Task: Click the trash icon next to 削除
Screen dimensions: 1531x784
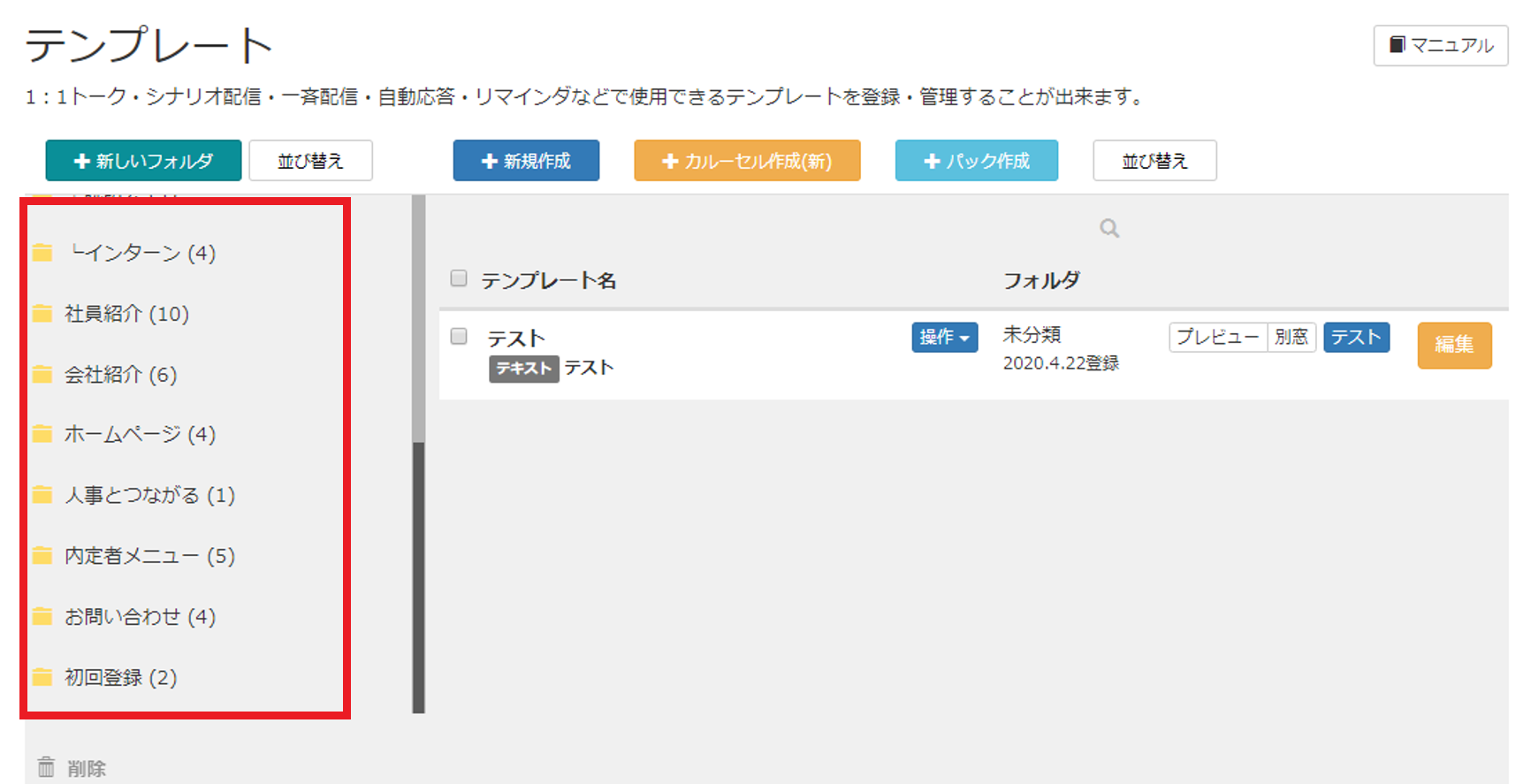Action: pyautogui.click(x=46, y=766)
